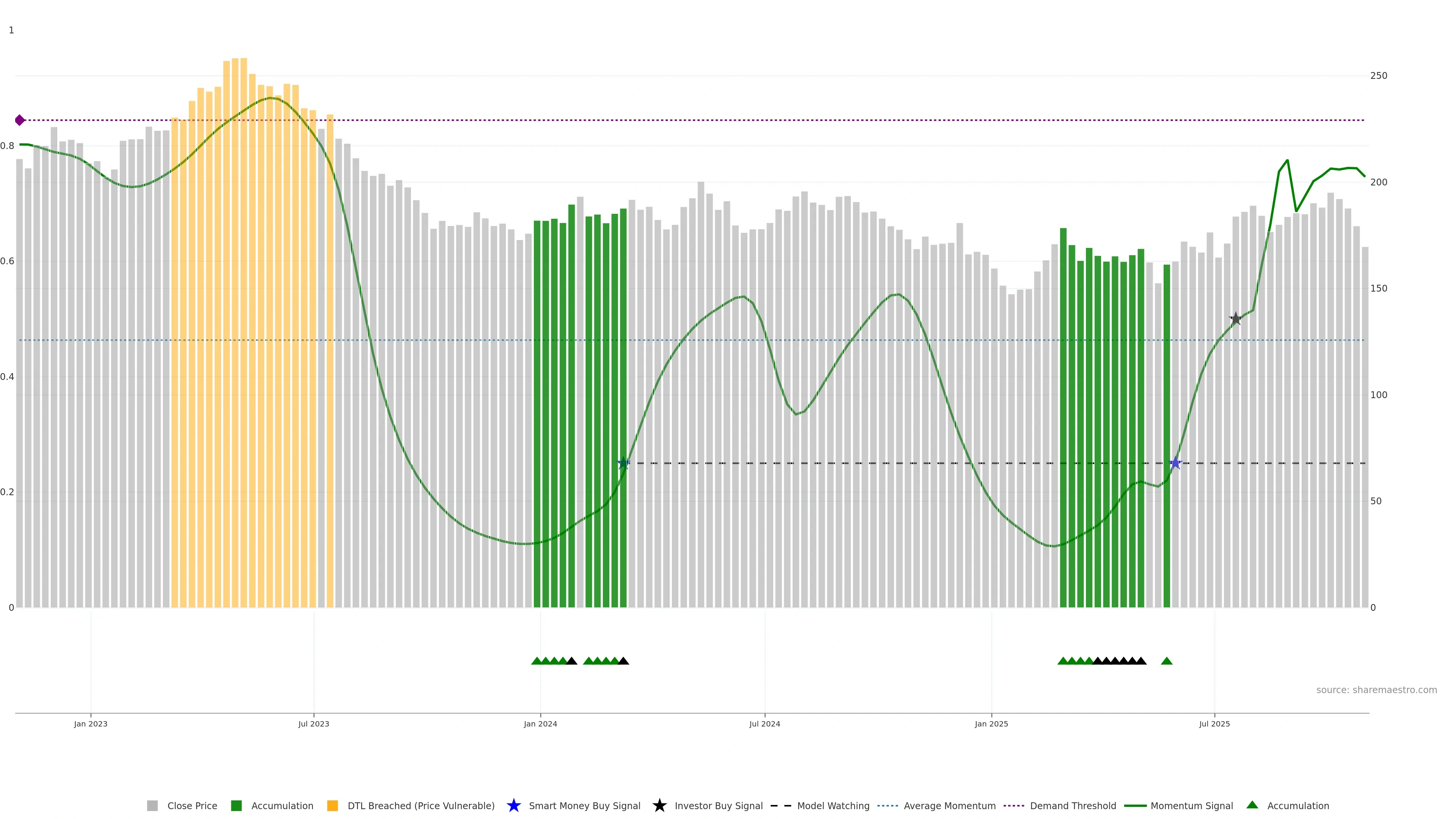Screen dimensions: 1456x819
Task: Click the Jan 2023 axis tick label
Action: coord(91,723)
